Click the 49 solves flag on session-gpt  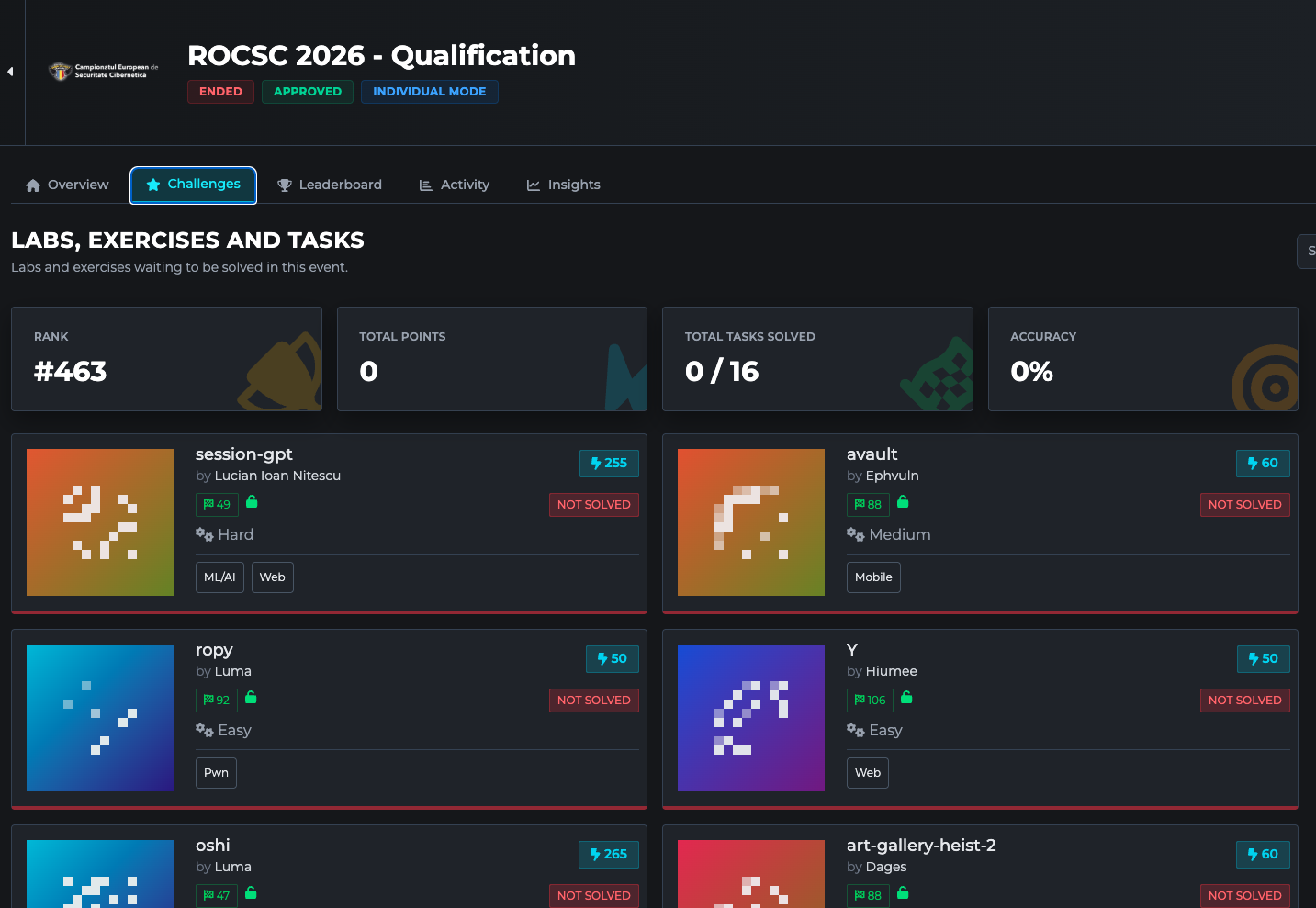(x=217, y=505)
